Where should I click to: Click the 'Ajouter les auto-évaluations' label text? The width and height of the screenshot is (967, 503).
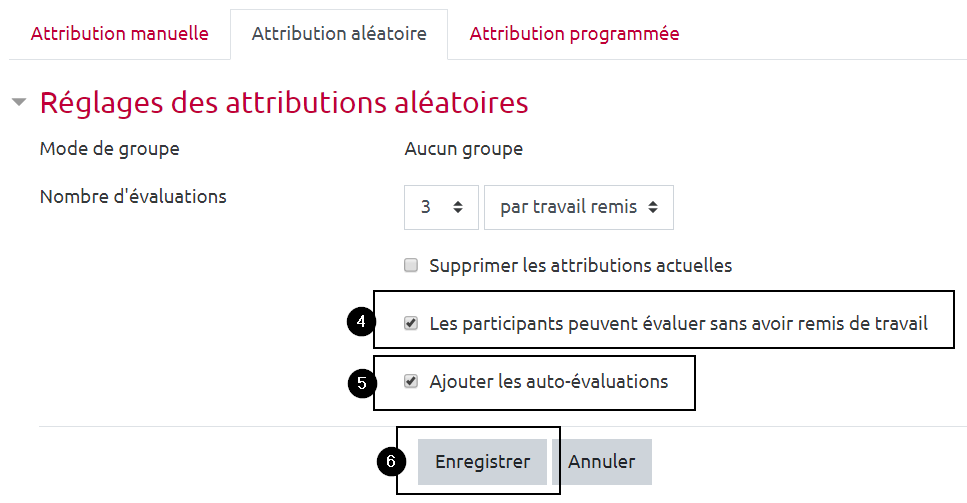coord(548,382)
